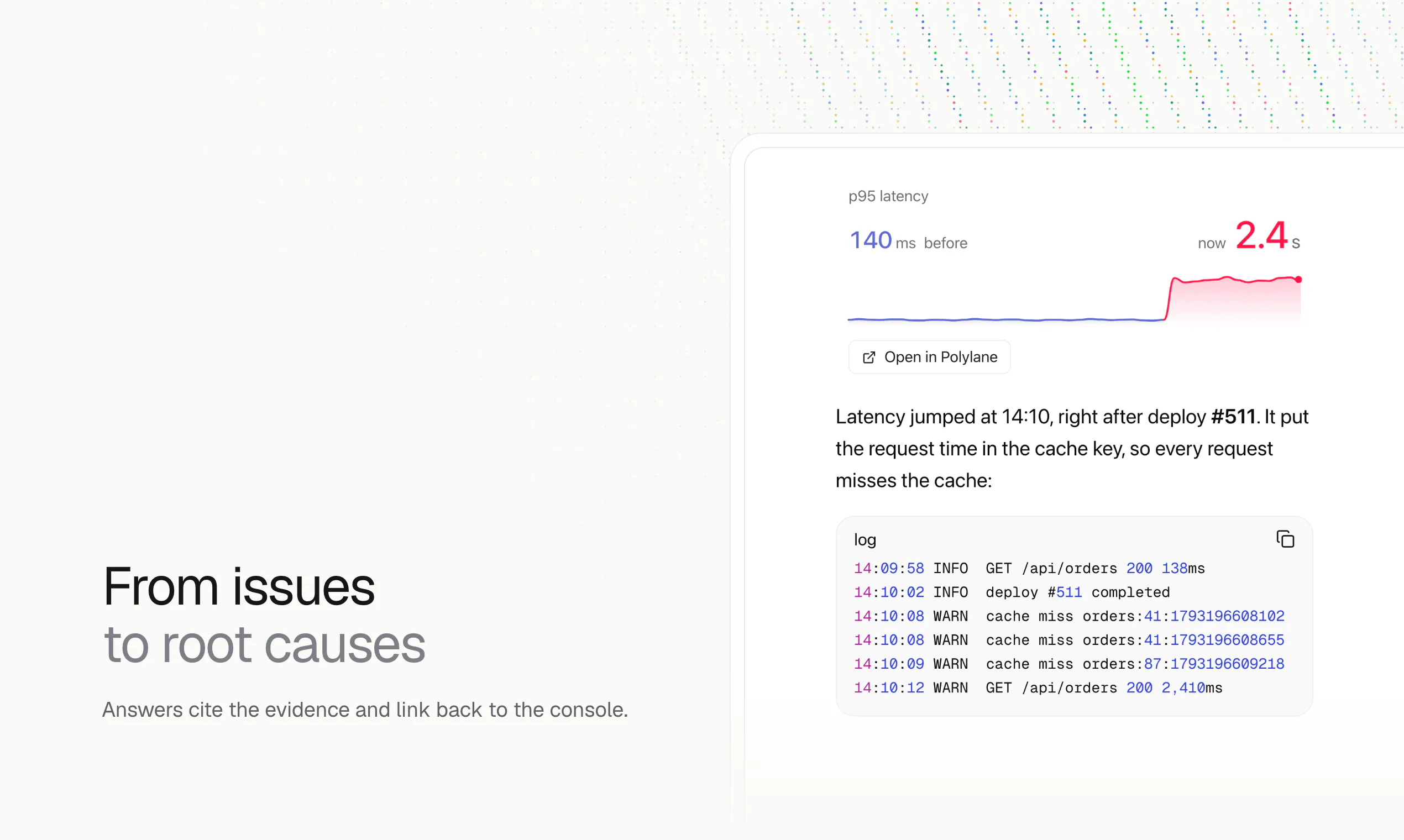
Task: Click the external-link icon beside Open in Polylane
Action: tap(868, 357)
